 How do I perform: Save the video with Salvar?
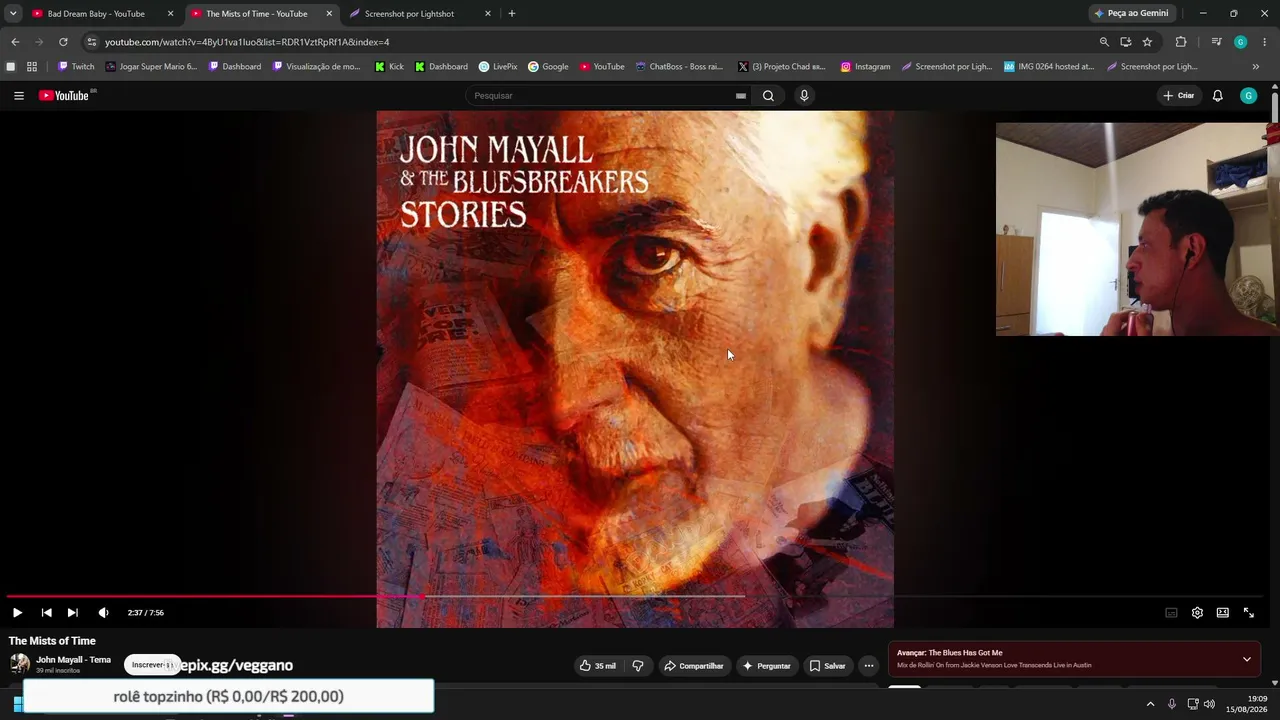pos(827,666)
